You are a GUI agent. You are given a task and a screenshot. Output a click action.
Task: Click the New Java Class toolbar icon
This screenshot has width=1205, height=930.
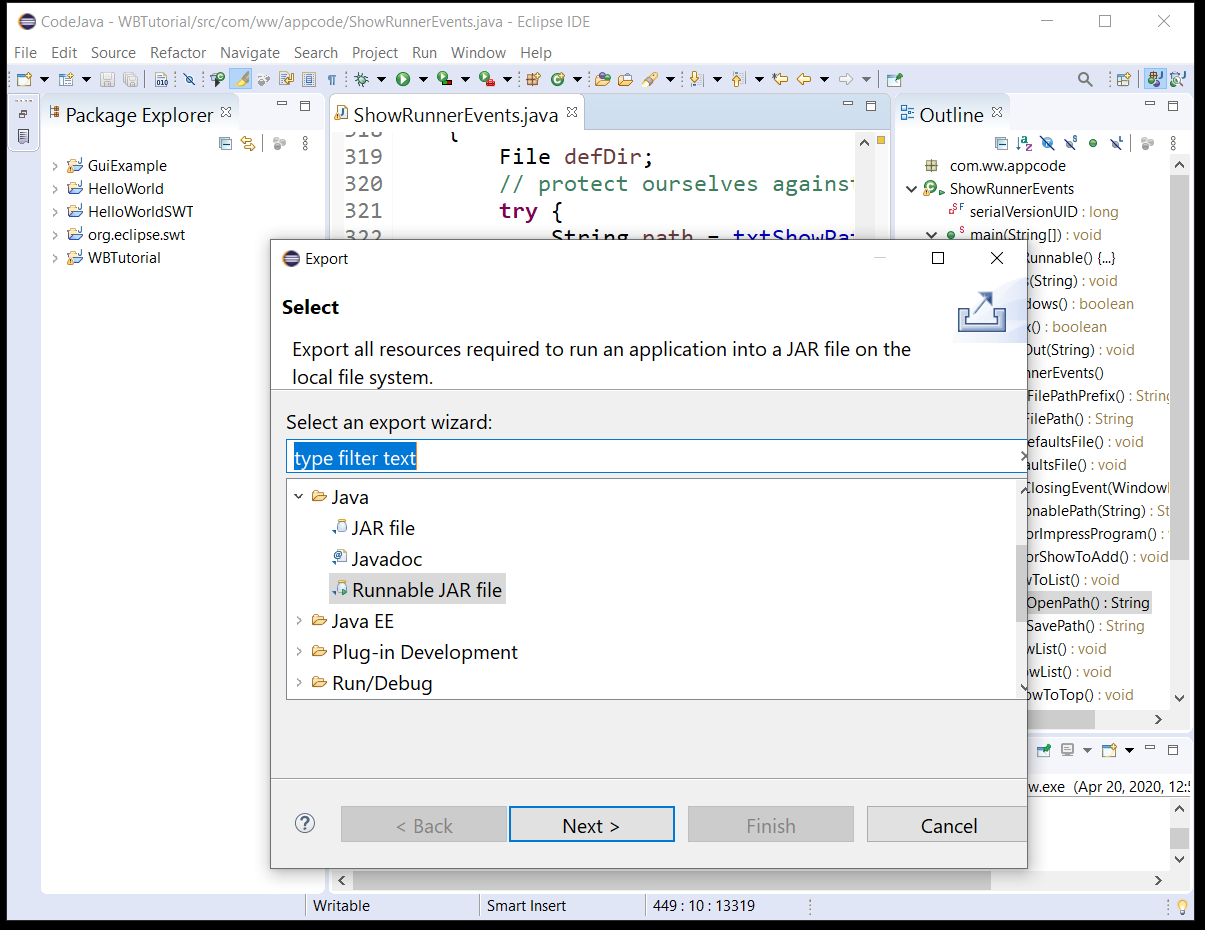point(558,80)
